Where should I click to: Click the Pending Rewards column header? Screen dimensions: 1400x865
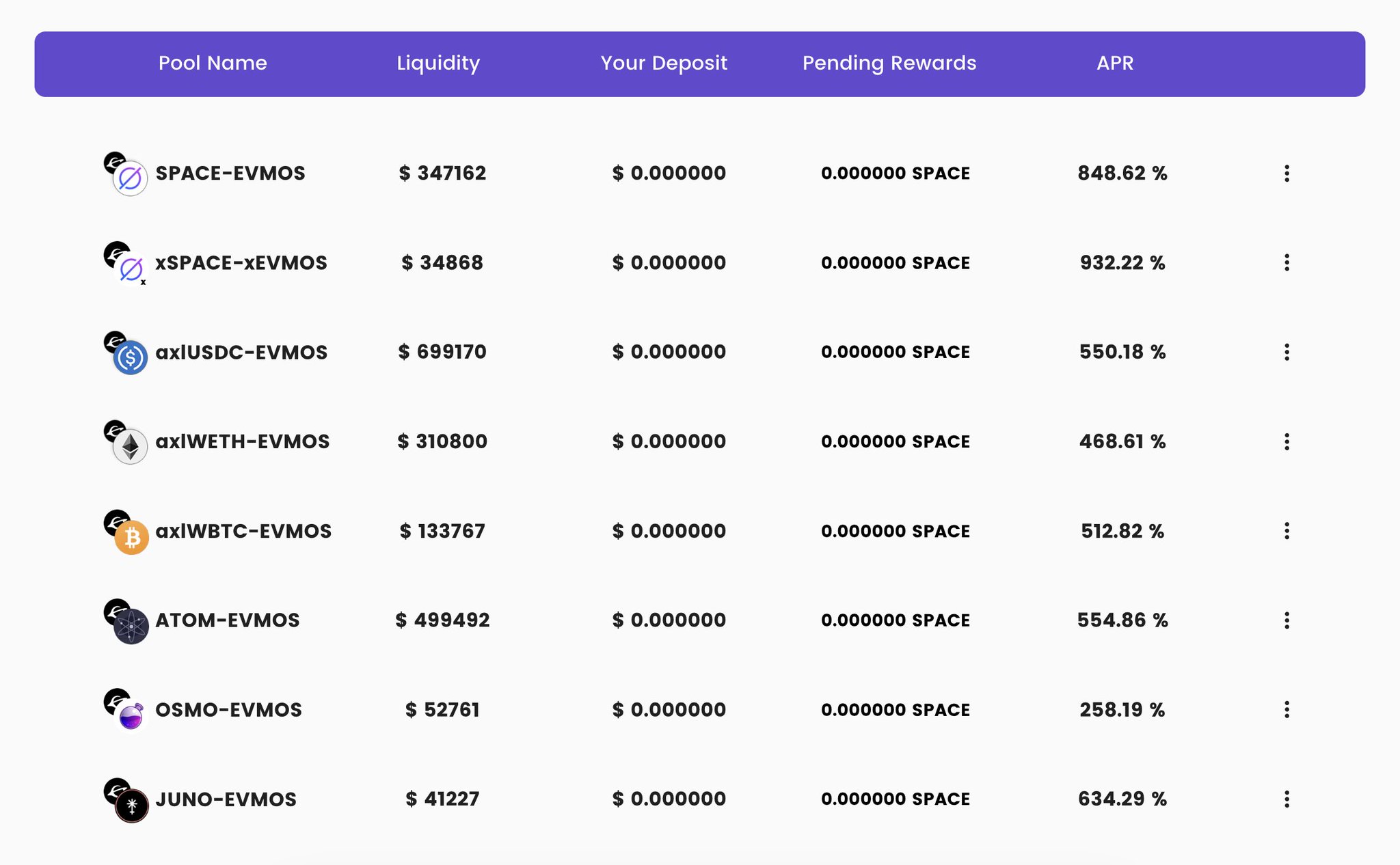[x=889, y=63]
